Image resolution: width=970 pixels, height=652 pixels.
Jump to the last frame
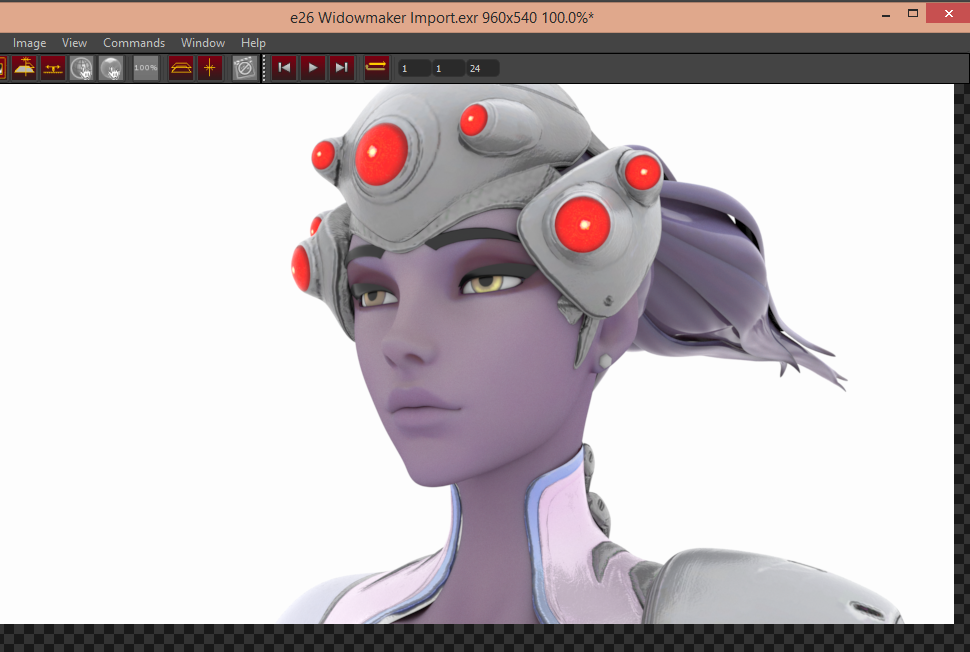click(x=341, y=67)
